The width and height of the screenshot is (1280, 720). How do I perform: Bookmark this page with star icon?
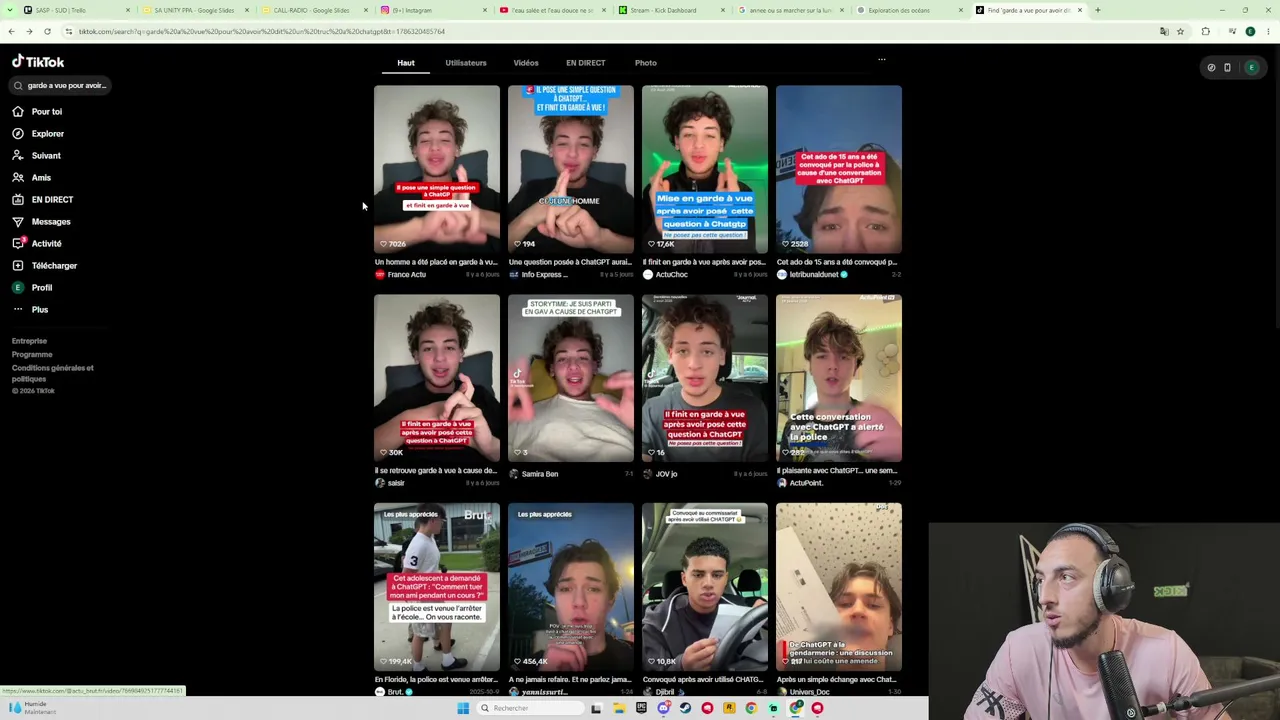pos(1180,31)
